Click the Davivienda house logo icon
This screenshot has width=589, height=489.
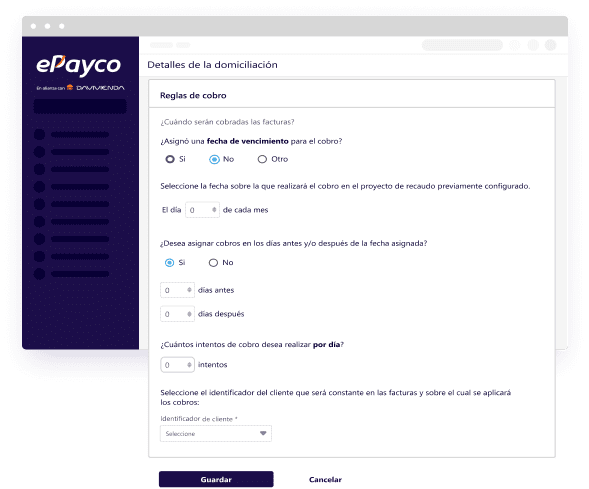(70, 88)
